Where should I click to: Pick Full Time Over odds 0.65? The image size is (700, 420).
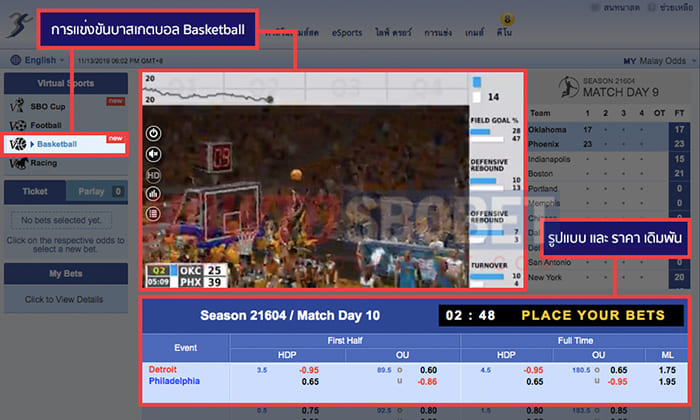point(618,370)
